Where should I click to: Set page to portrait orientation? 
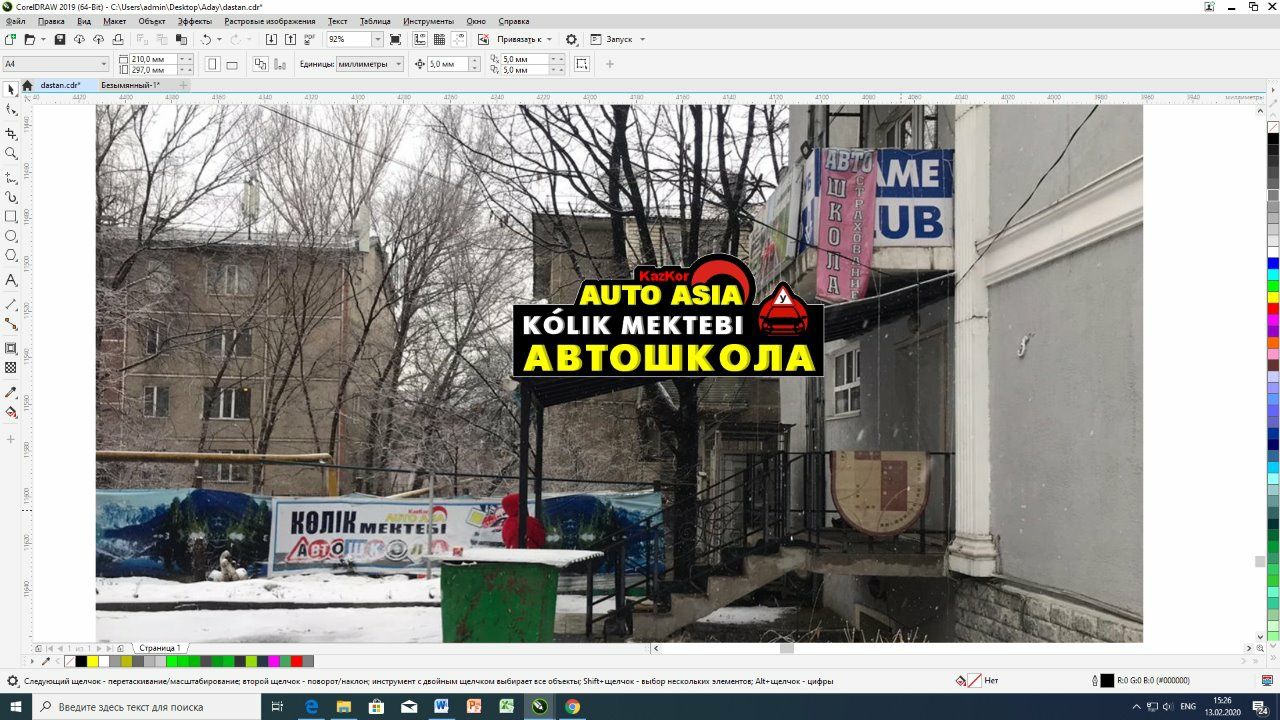(x=213, y=64)
